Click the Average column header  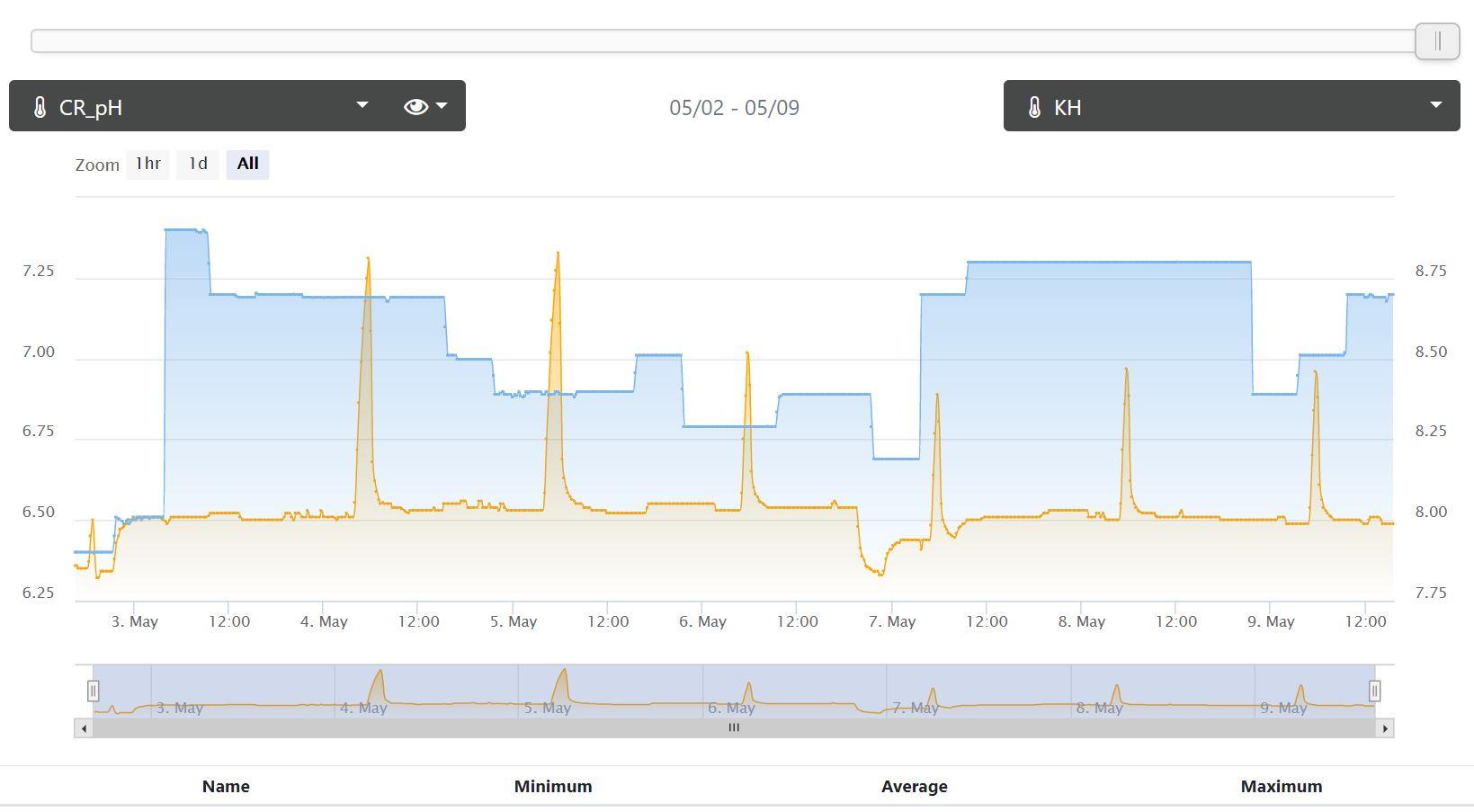click(914, 787)
